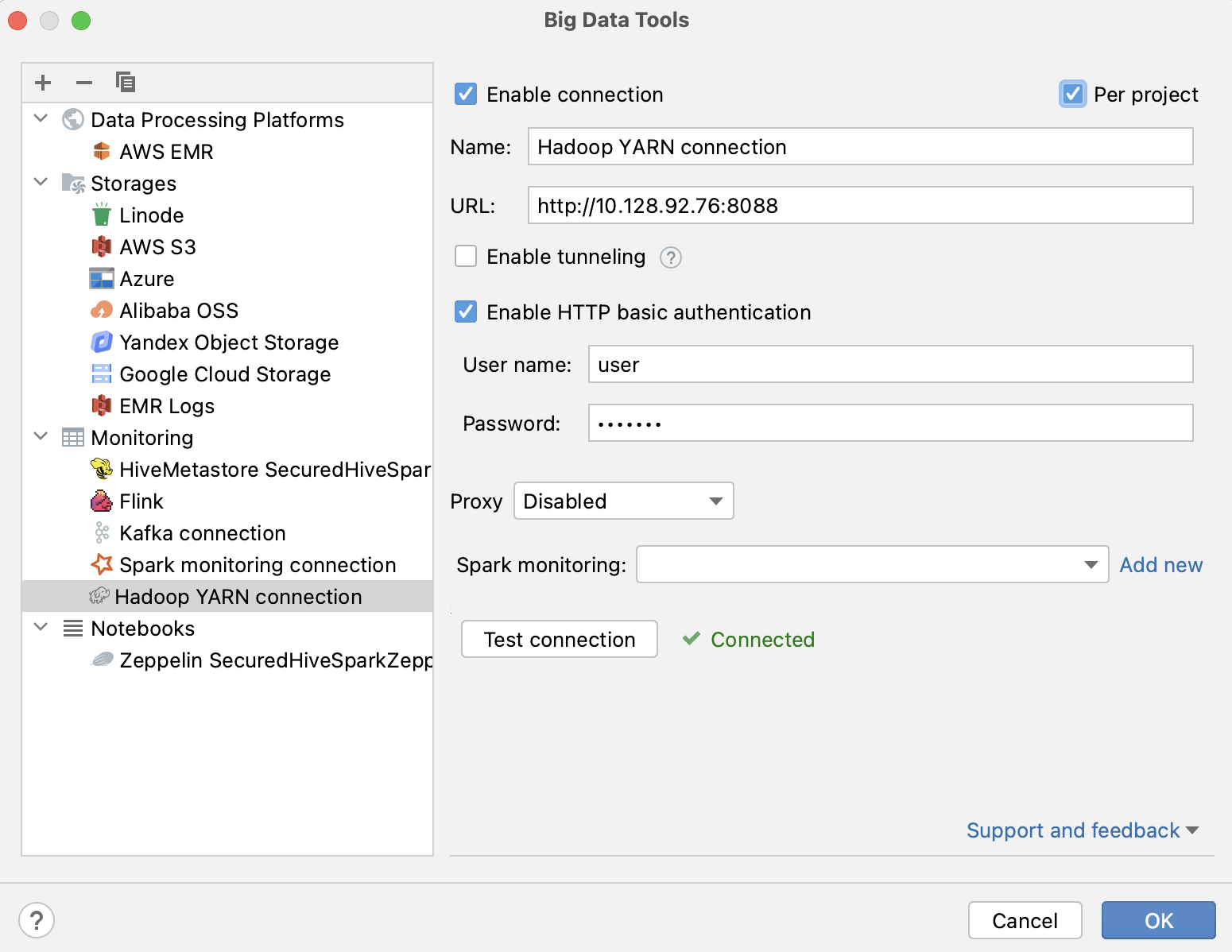Click the Azure storage icon
This screenshot has width=1232, height=952.
point(103,278)
